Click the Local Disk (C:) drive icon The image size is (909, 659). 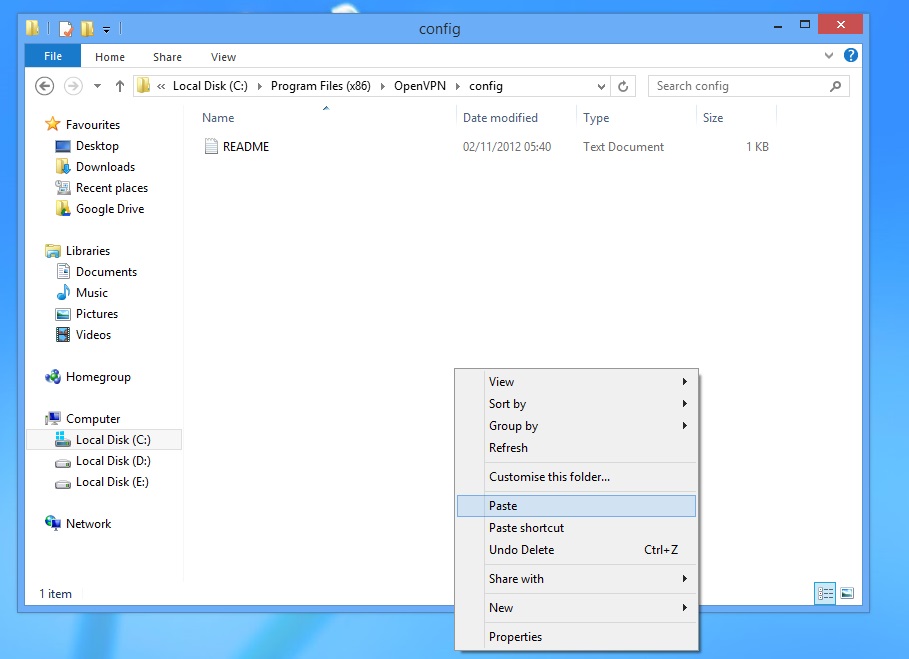click(63, 439)
